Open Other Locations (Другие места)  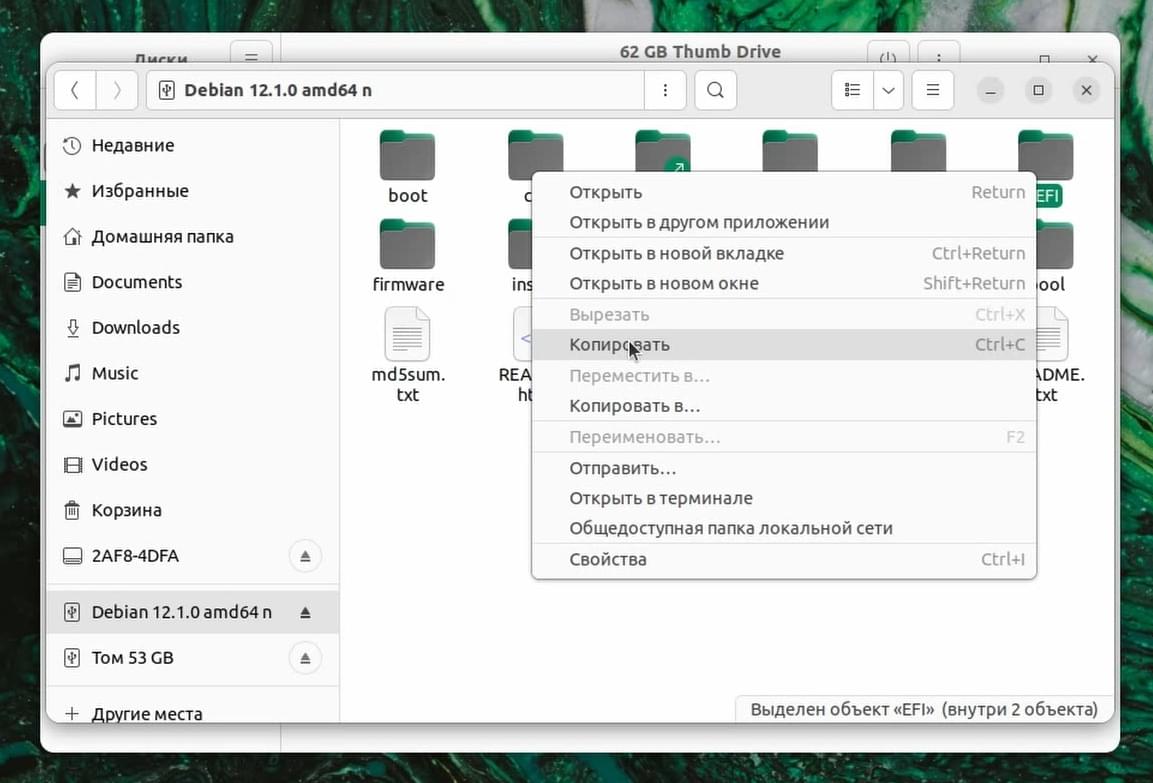coord(192,713)
